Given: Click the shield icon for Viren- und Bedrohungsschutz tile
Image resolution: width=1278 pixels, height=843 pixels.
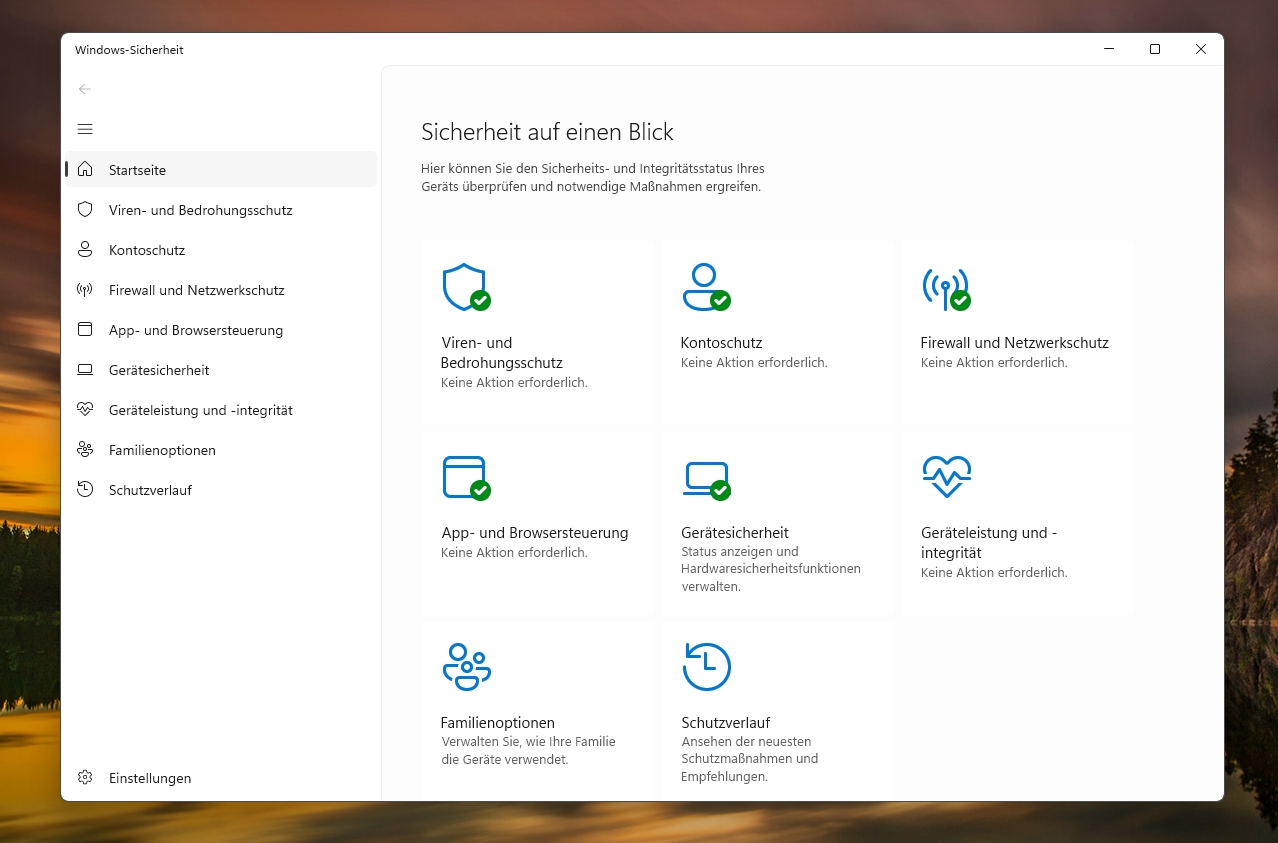Looking at the screenshot, I should point(465,288).
